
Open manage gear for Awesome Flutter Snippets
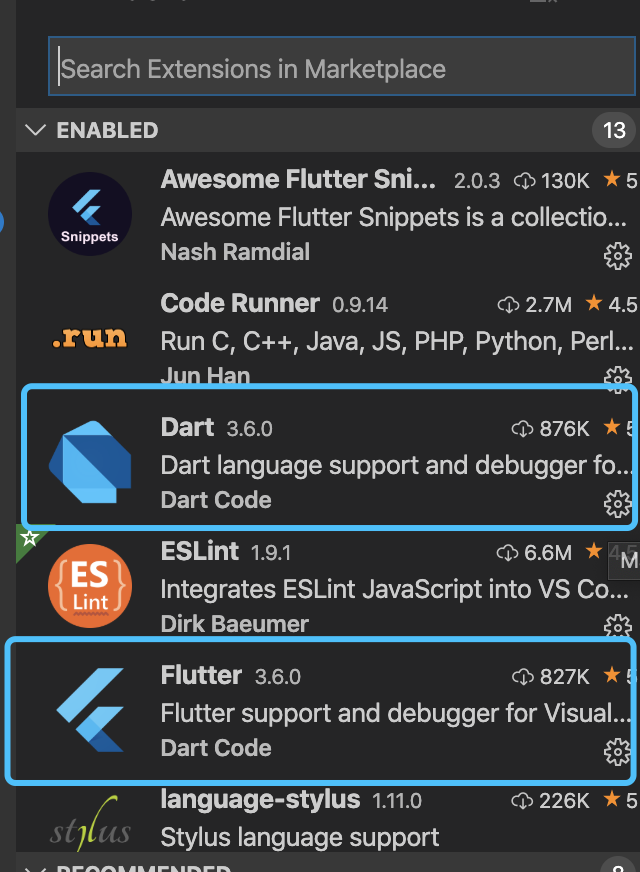tap(618, 256)
